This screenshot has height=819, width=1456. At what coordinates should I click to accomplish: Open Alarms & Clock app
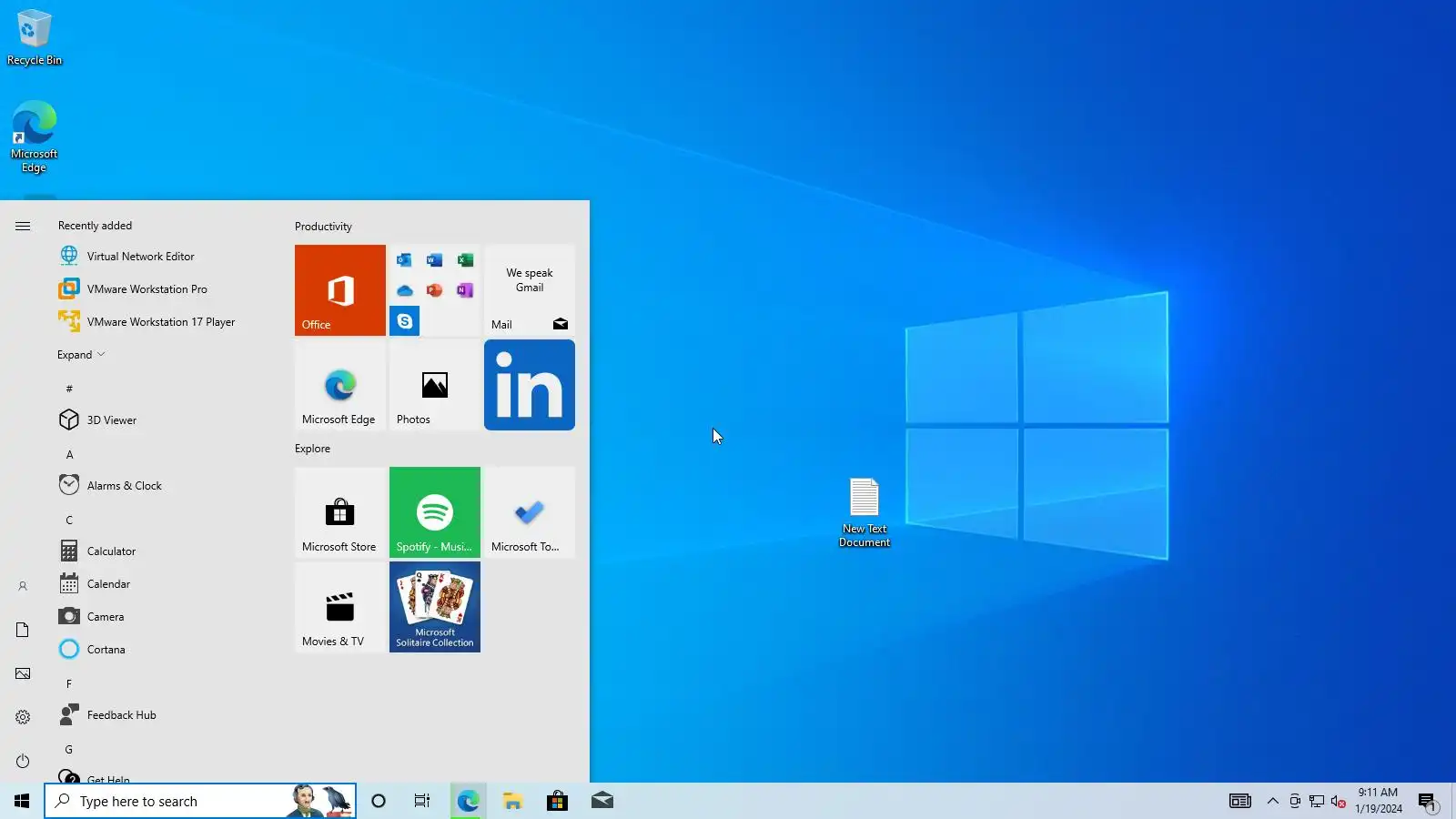164,486
